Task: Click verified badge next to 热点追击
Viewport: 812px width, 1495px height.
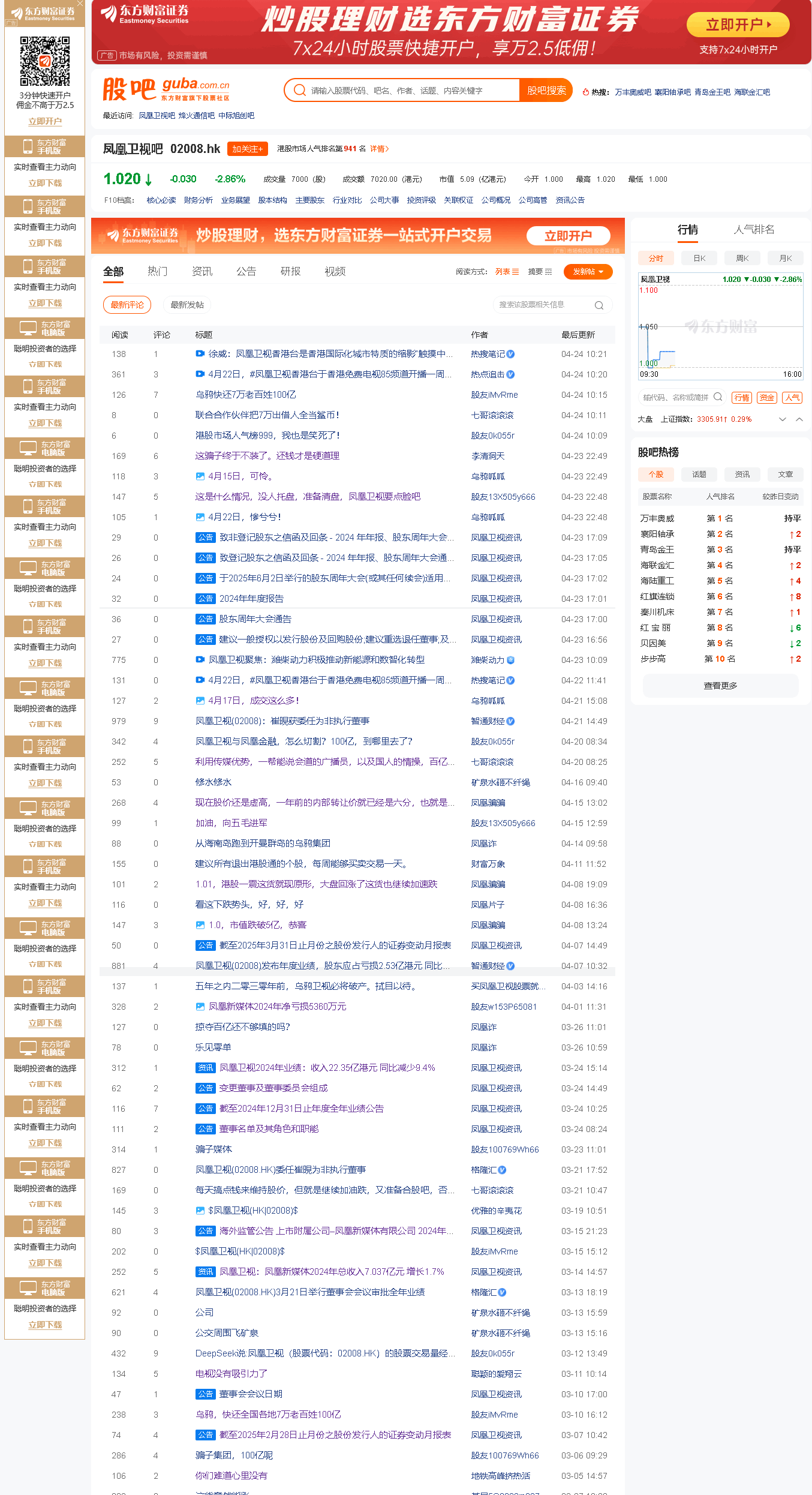Action: pos(510,374)
